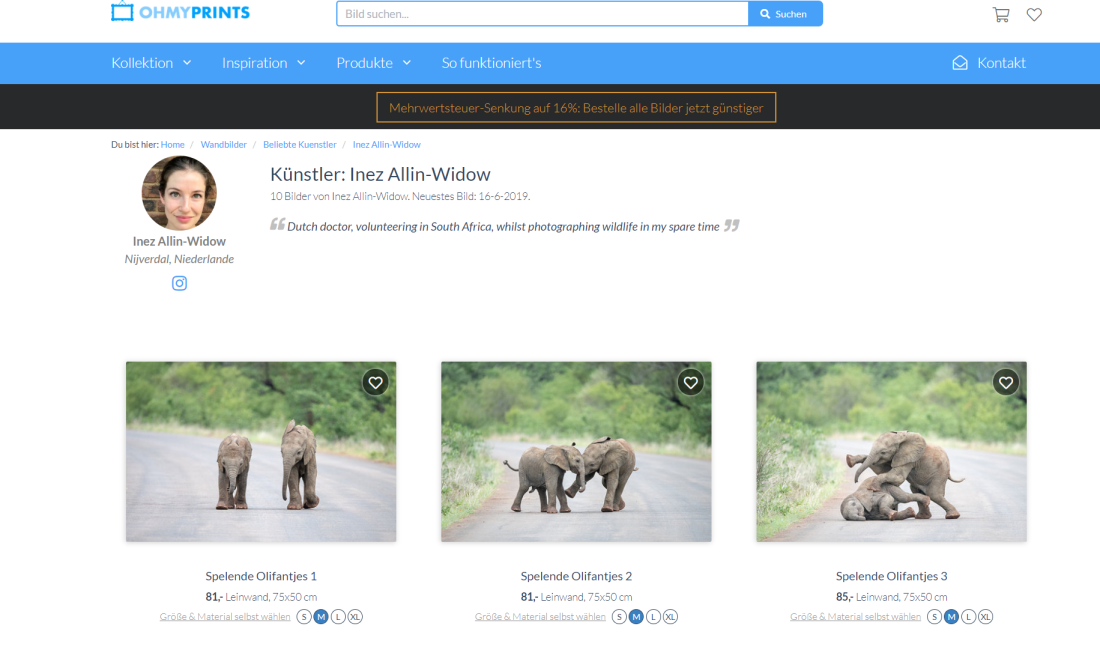Open the wishlist heart icon in header
This screenshot has height=659, width=1100.
coord(1034,14)
